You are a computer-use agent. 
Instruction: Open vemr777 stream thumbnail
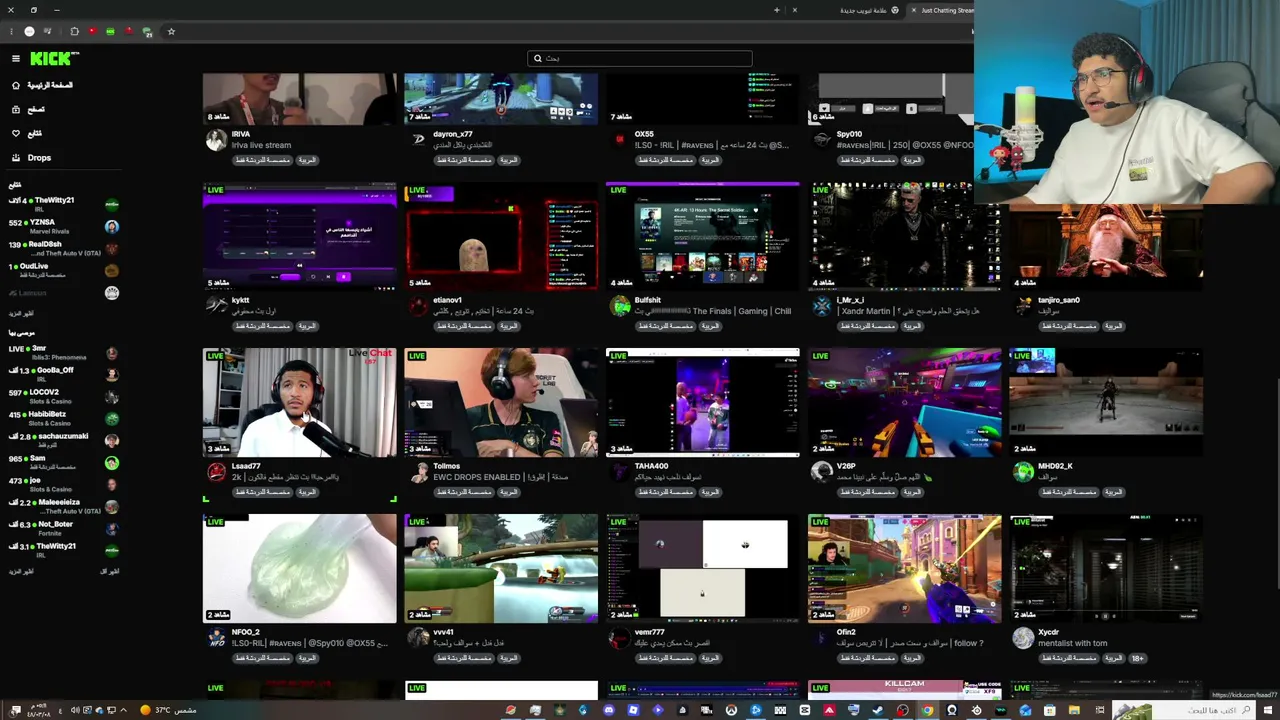[703, 568]
